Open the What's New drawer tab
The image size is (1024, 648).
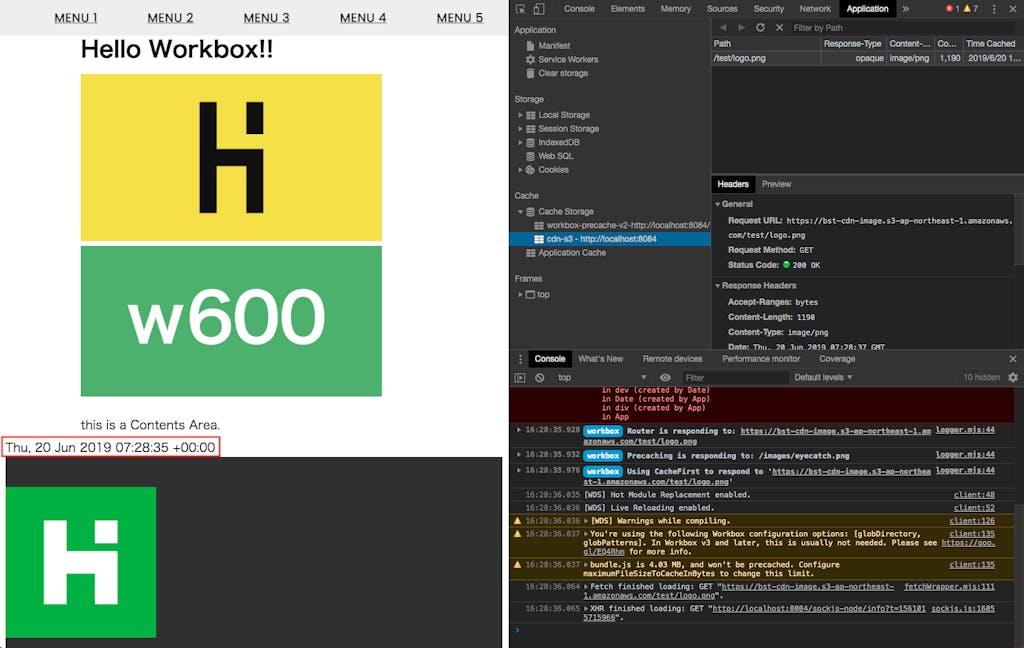coord(601,359)
